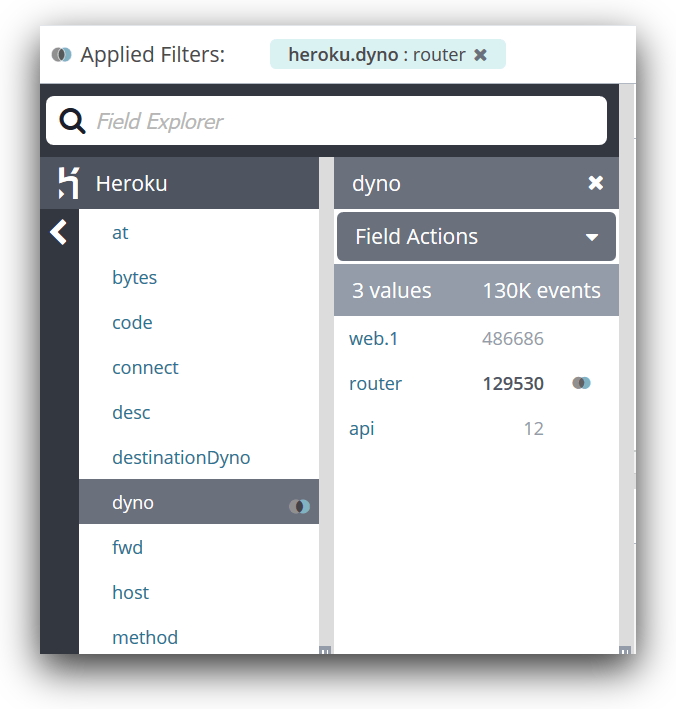Select the web.1 dyno value
This screenshot has width=676, height=709.
[x=374, y=339]
